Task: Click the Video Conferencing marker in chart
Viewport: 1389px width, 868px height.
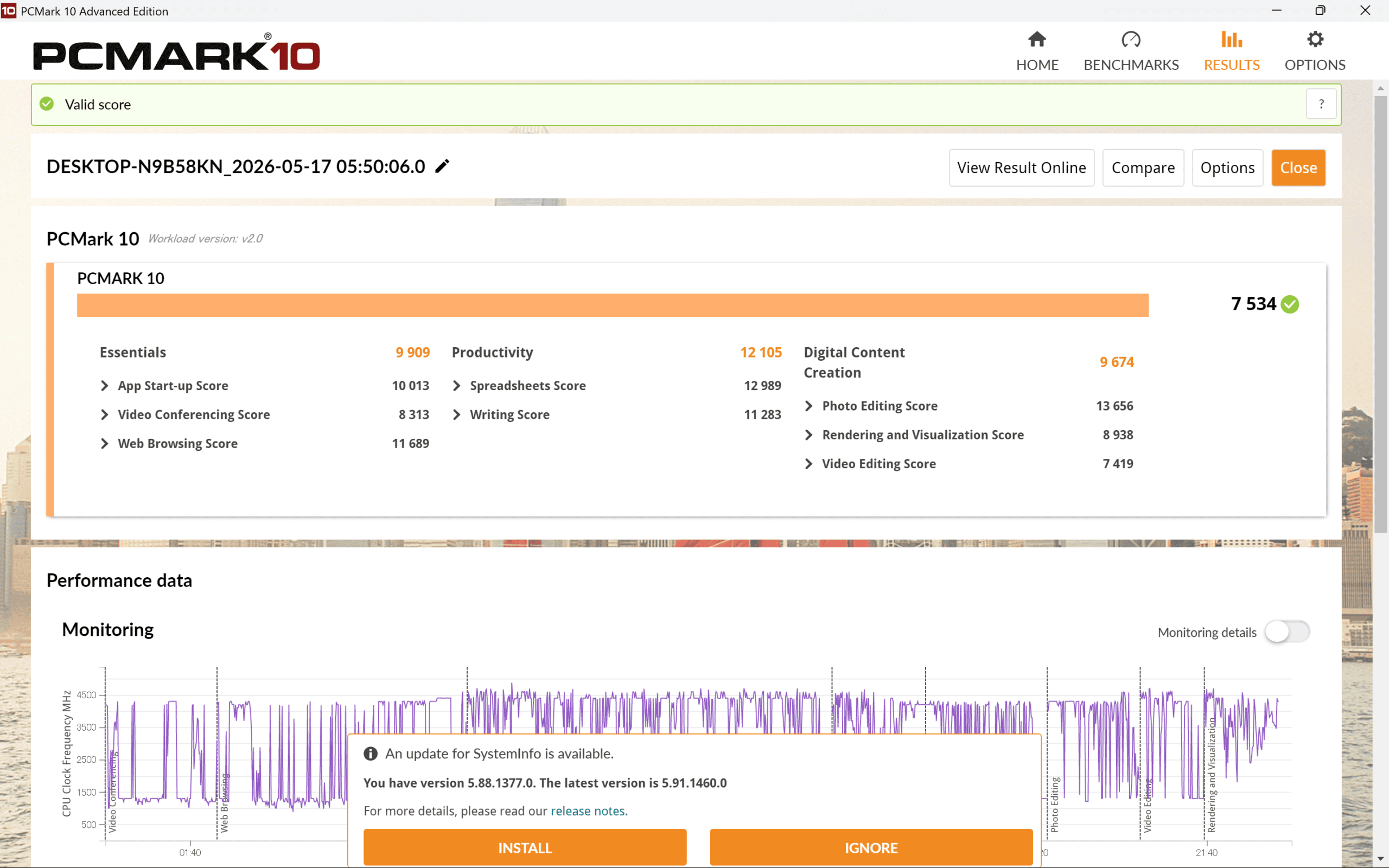Action: click(x=112, y=792)
